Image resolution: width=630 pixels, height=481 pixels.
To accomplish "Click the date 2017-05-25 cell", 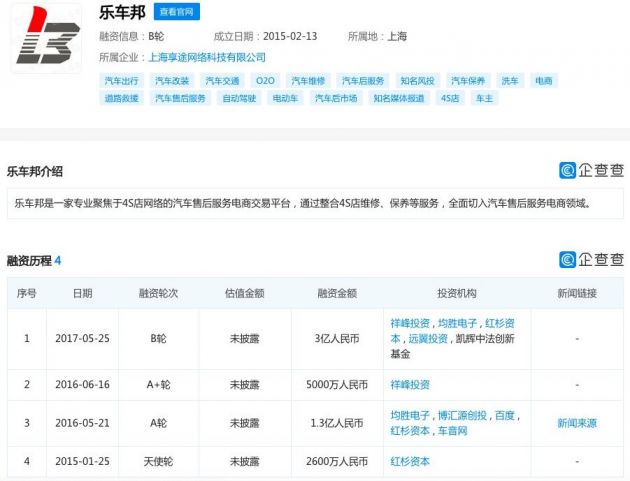I will pyautogui.click(x=82, y=339).
